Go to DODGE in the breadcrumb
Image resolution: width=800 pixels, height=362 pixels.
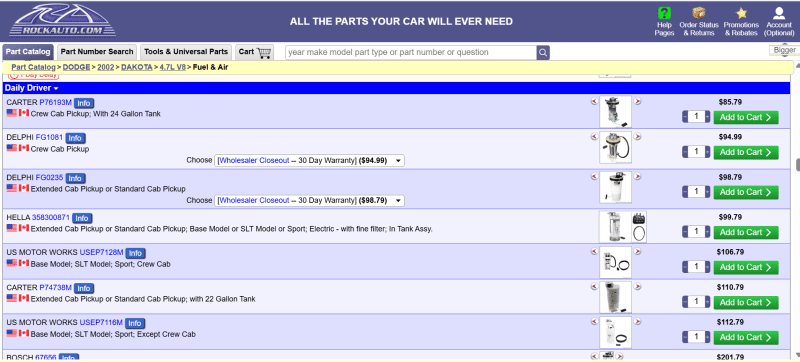coord(76,67)
